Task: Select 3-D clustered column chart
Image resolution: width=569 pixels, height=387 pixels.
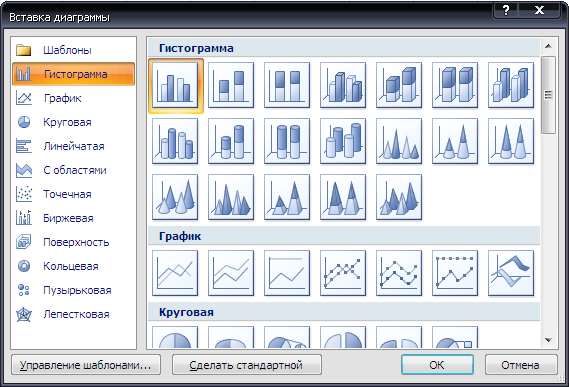Action: pos(343,85)
